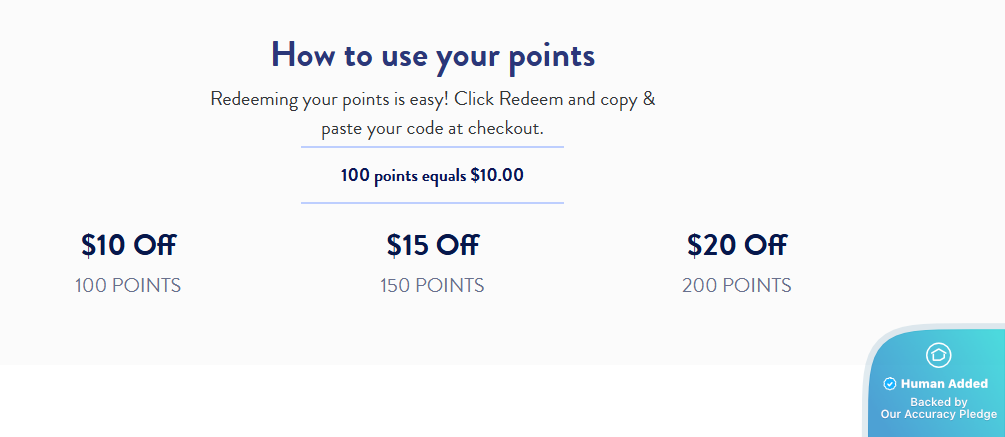The image size is (1005, 437).
Task: Click the bold $10.00 amount
Action: click(x=497, y=176)
